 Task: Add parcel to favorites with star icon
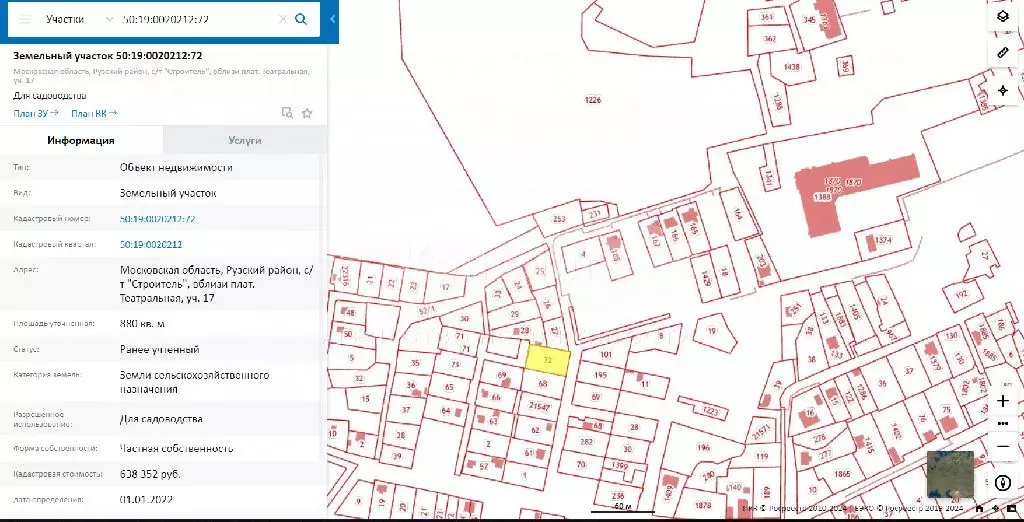tap(307, 113)
